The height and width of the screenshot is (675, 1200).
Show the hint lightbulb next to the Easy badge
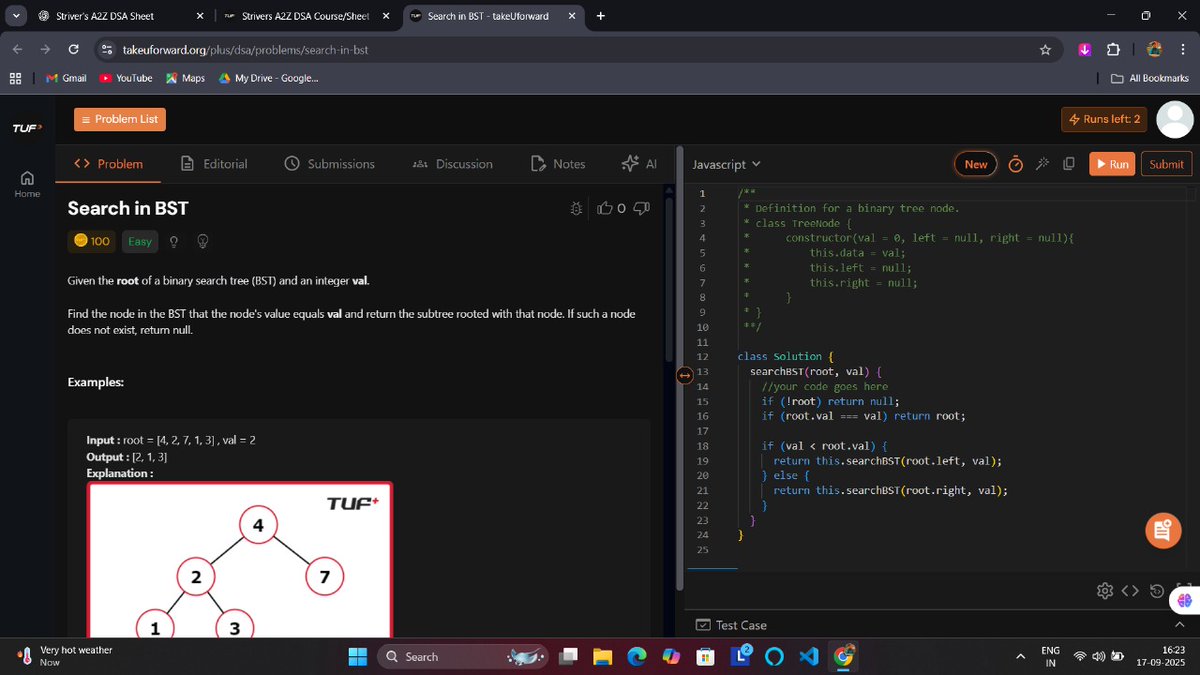174,241
